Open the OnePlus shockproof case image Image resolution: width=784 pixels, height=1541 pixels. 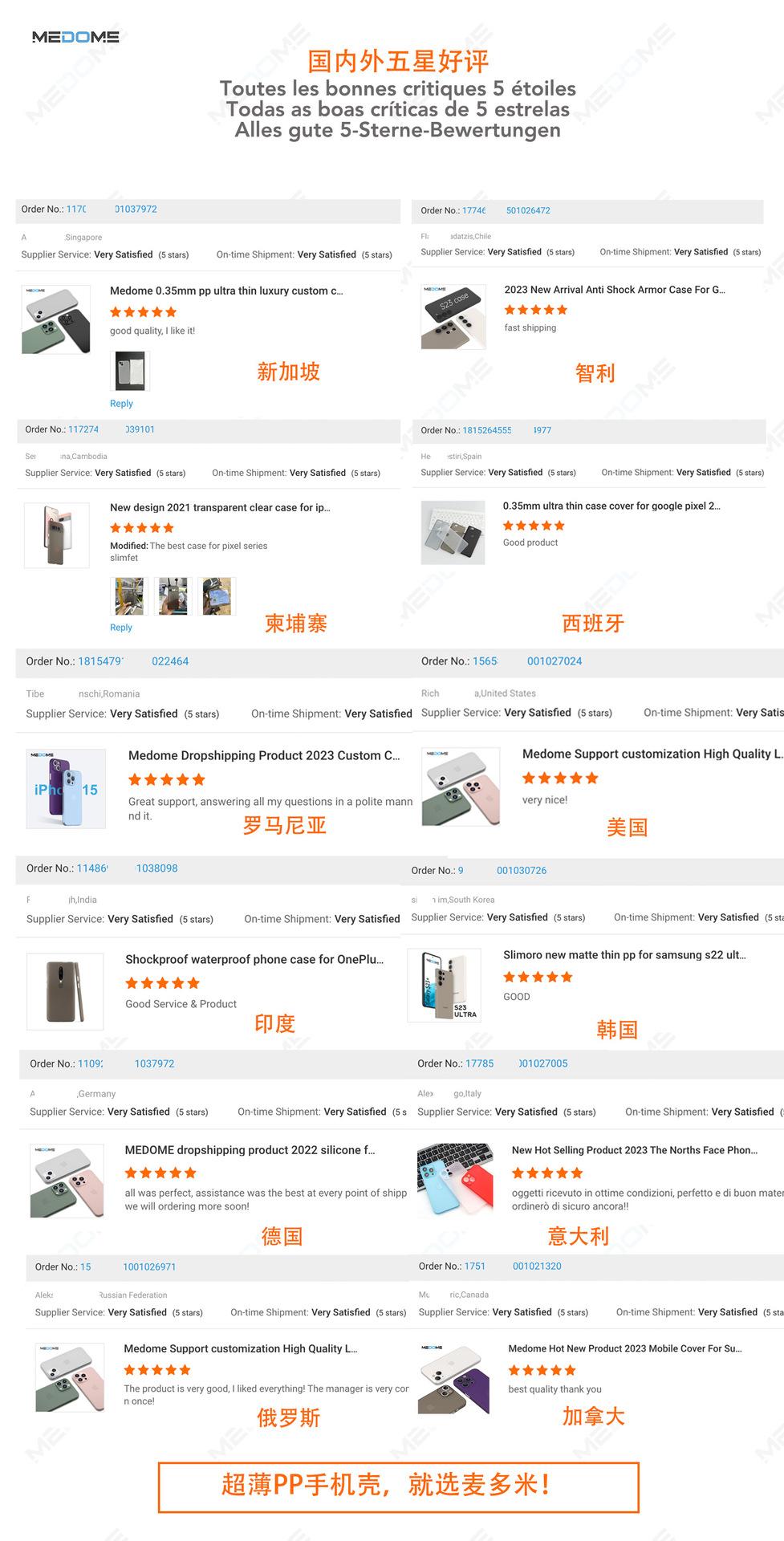pyautogui.click(x=65, y=991)
